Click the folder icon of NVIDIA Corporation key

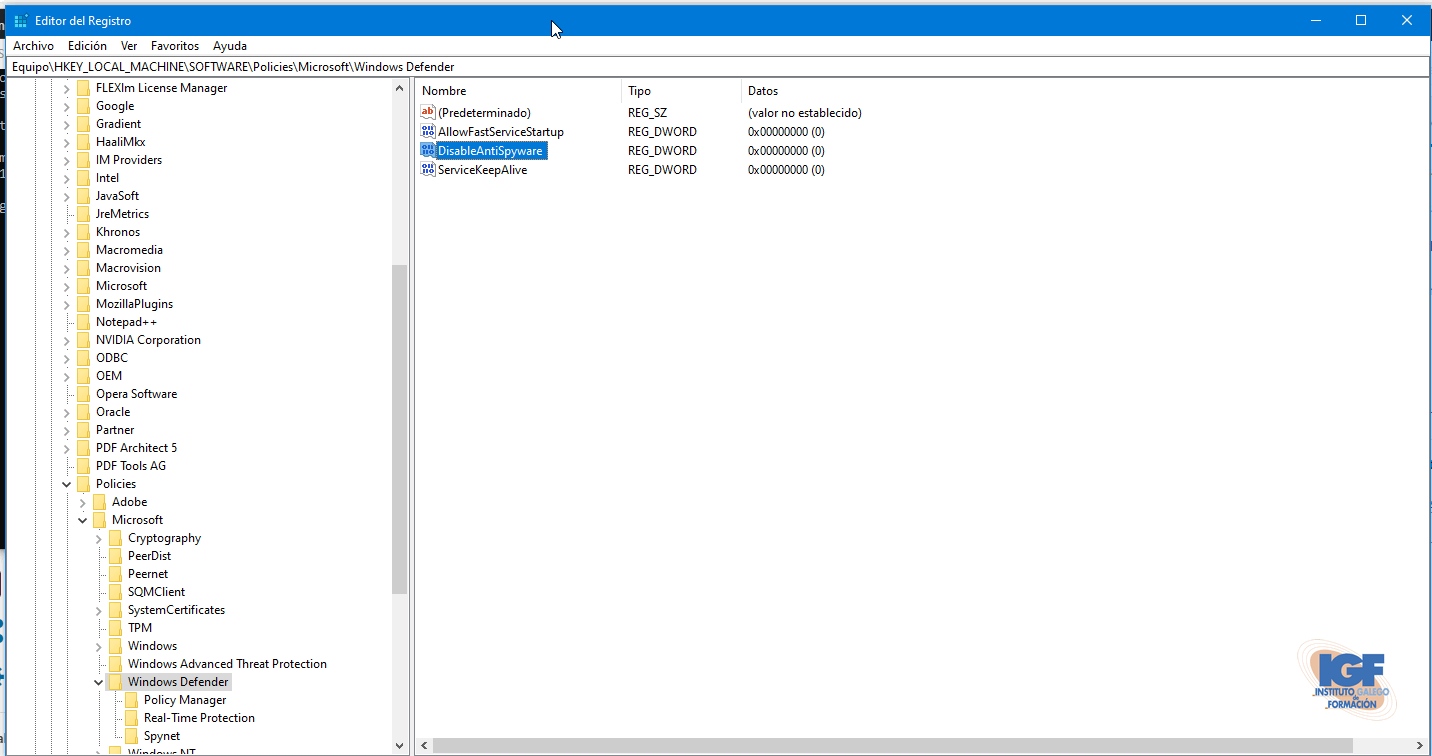click(83, 340)
